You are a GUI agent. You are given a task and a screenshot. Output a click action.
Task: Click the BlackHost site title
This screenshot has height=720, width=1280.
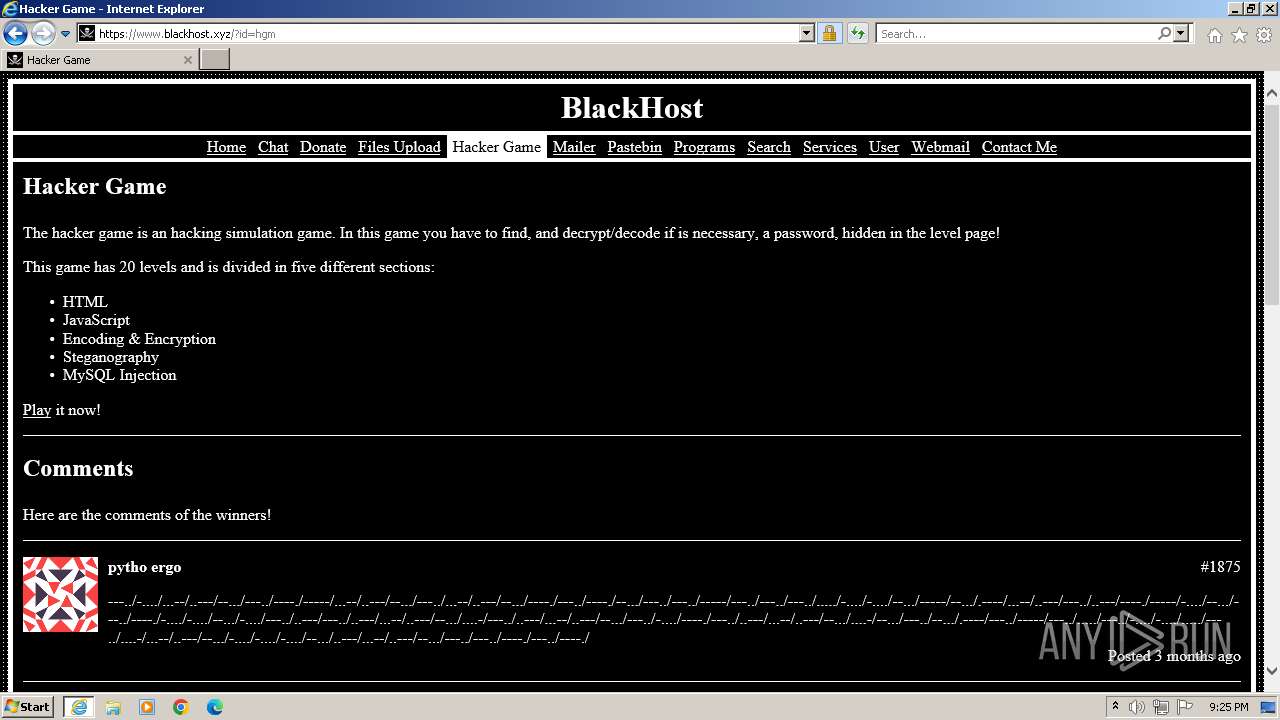[x=632, y=108]
